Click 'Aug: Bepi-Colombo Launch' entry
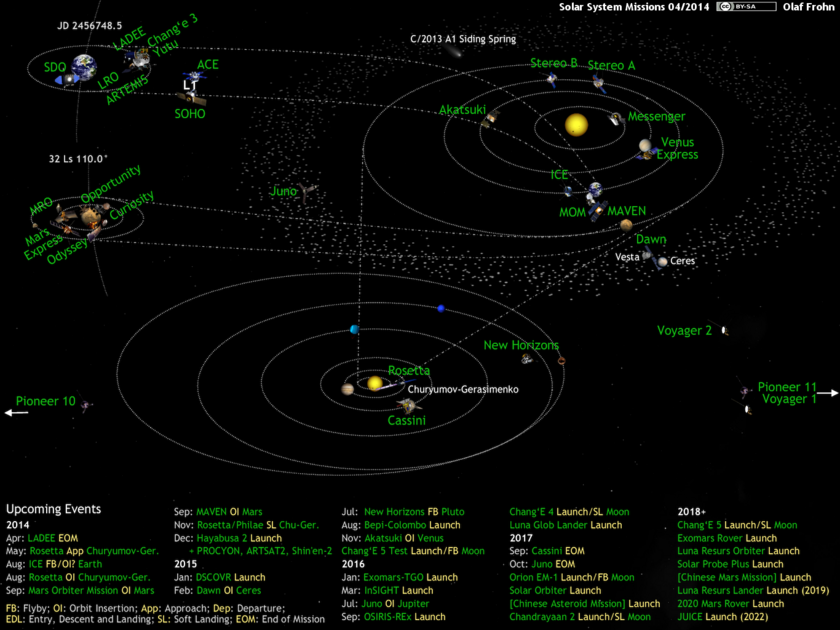The width and height of the screenshot is (840, 630). click(401, 525)
